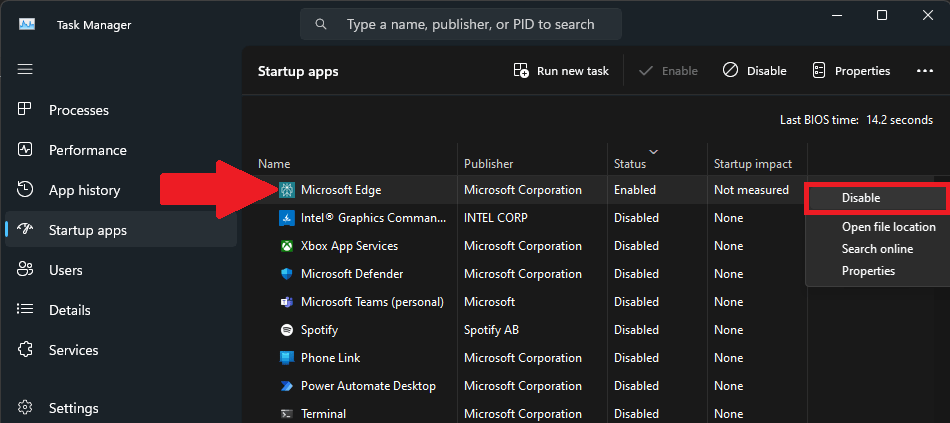Maximize the Task Manager window
The width and height of the screenshot is (950, 423).
coord(882,15)
